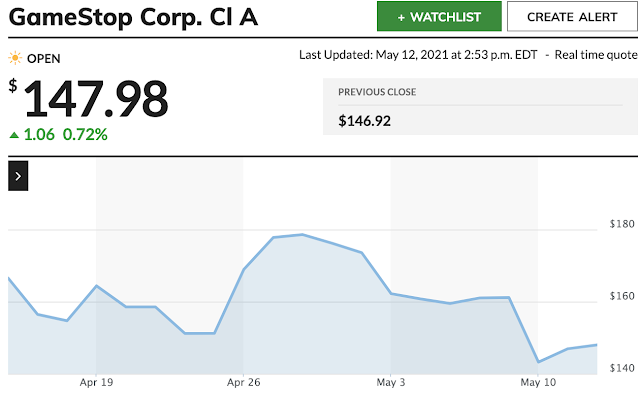This screenshot has width=639, height=394.
Task: Click the $180 price axis label
Action: click(622, 224)
